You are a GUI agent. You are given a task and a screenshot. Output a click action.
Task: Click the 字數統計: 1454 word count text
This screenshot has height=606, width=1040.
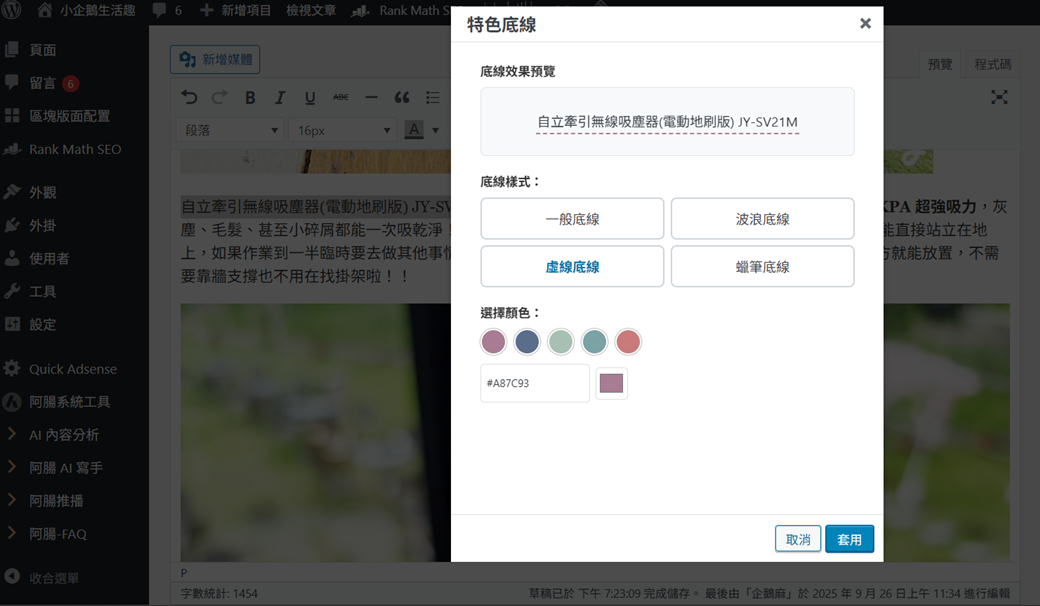click(219, 593)
